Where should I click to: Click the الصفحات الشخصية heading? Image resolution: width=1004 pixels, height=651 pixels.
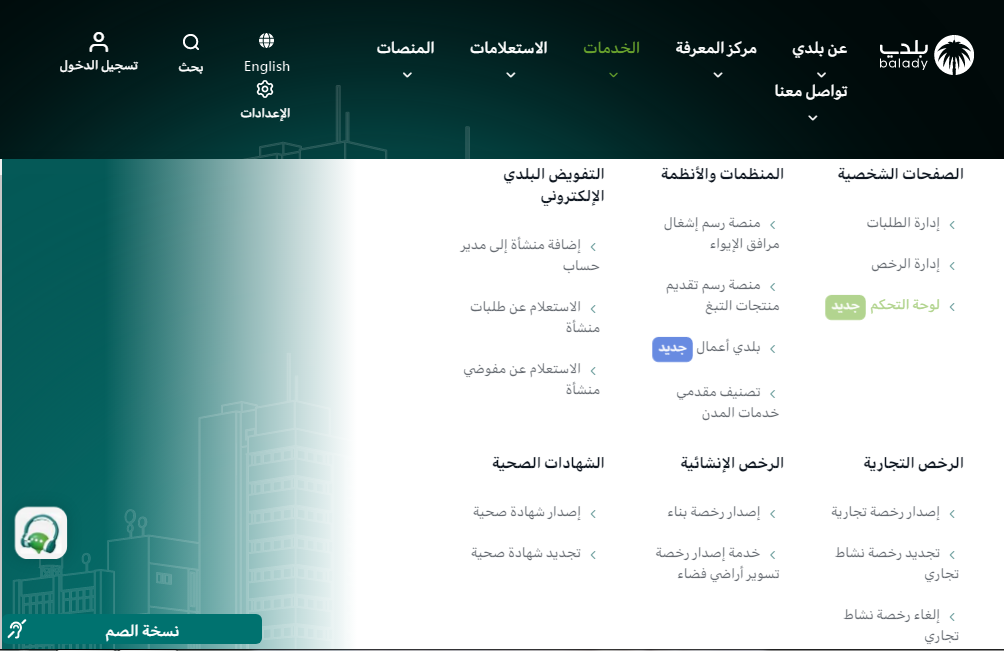point(900,174)
